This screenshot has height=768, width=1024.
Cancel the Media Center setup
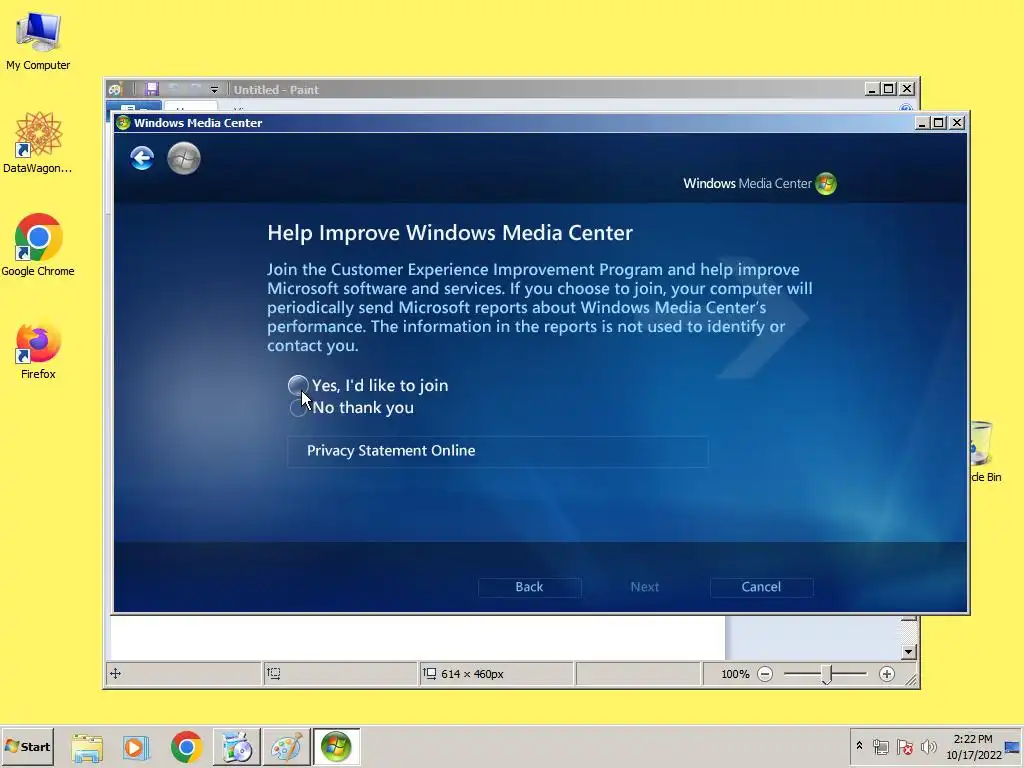[761, 587]
